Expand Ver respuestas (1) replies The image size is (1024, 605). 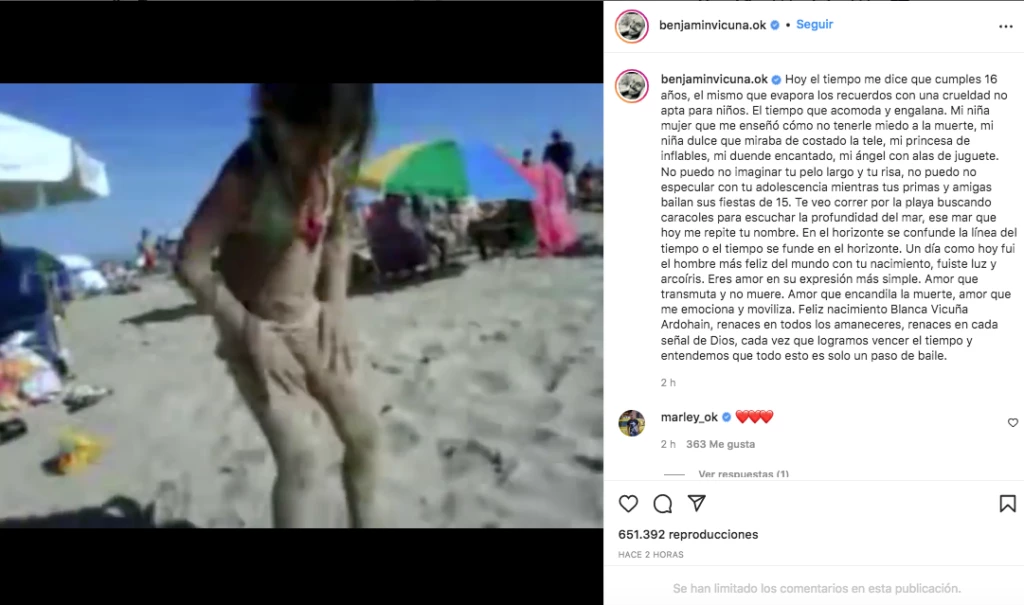pos(743,474)
